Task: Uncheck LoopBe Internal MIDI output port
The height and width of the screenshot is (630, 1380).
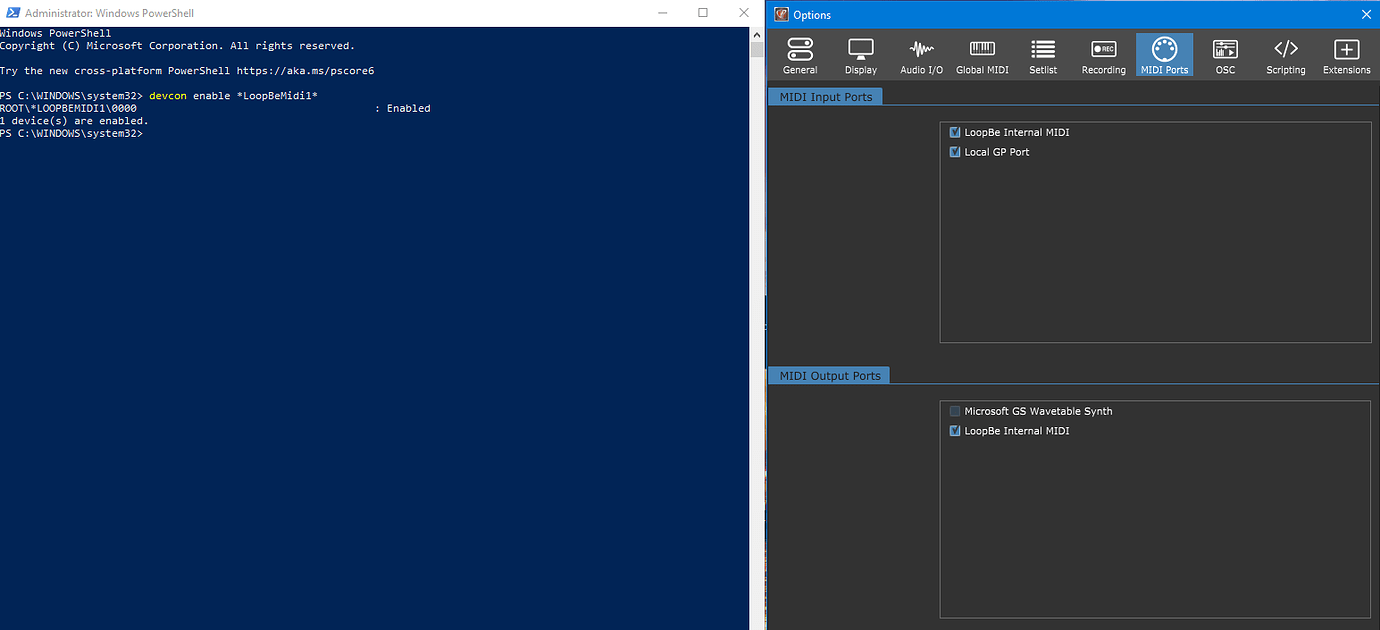Action: 955,431
